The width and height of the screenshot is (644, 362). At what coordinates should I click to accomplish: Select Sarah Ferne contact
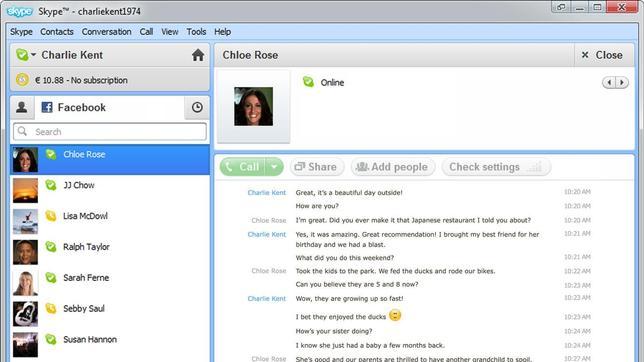click(x=110, y=283)
